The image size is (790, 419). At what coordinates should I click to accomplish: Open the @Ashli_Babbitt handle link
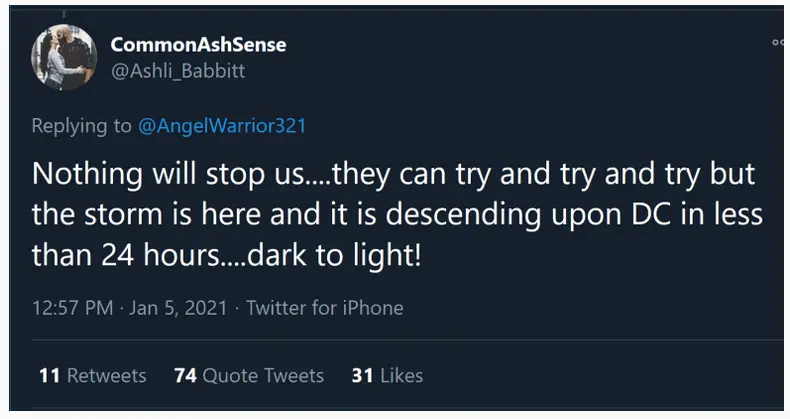coord(177,71)
